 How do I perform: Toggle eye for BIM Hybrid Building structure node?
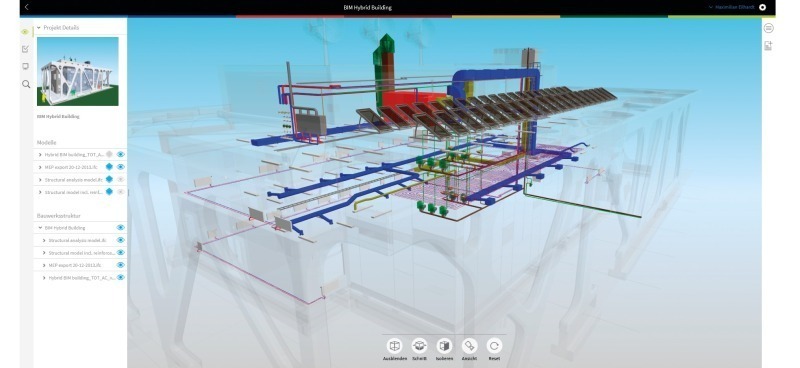[x=121, y=228]
